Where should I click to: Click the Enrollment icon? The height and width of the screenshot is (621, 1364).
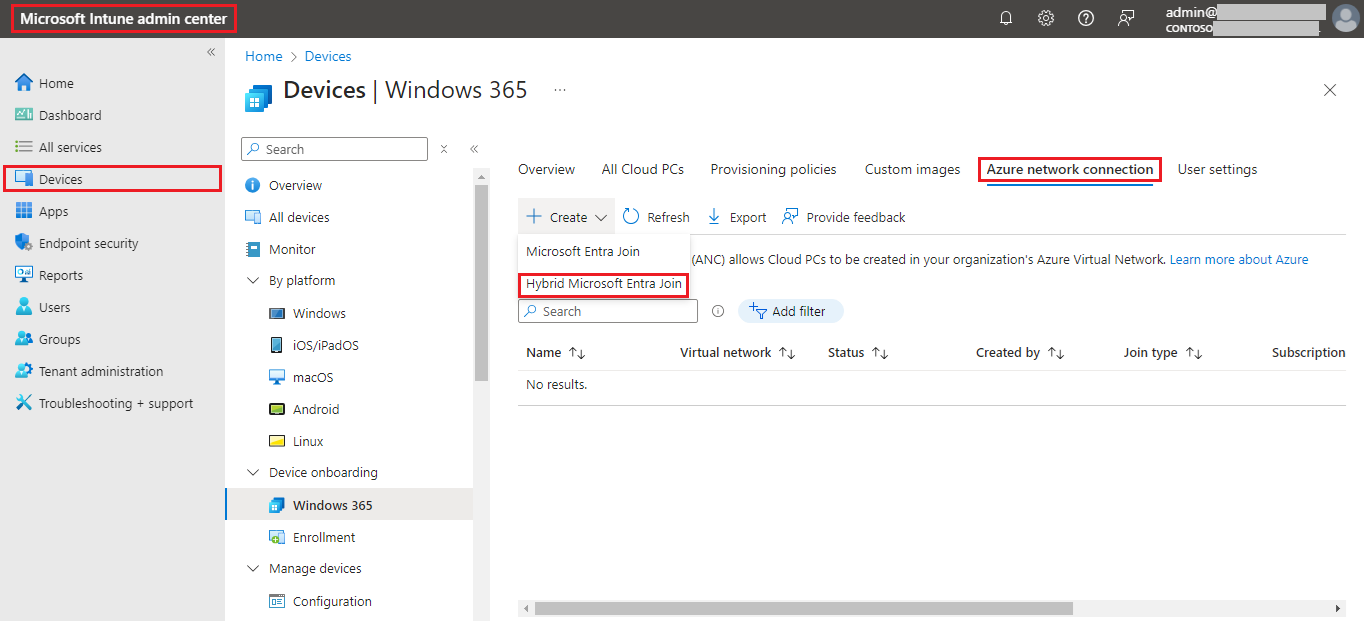click(x=277, y=537)
